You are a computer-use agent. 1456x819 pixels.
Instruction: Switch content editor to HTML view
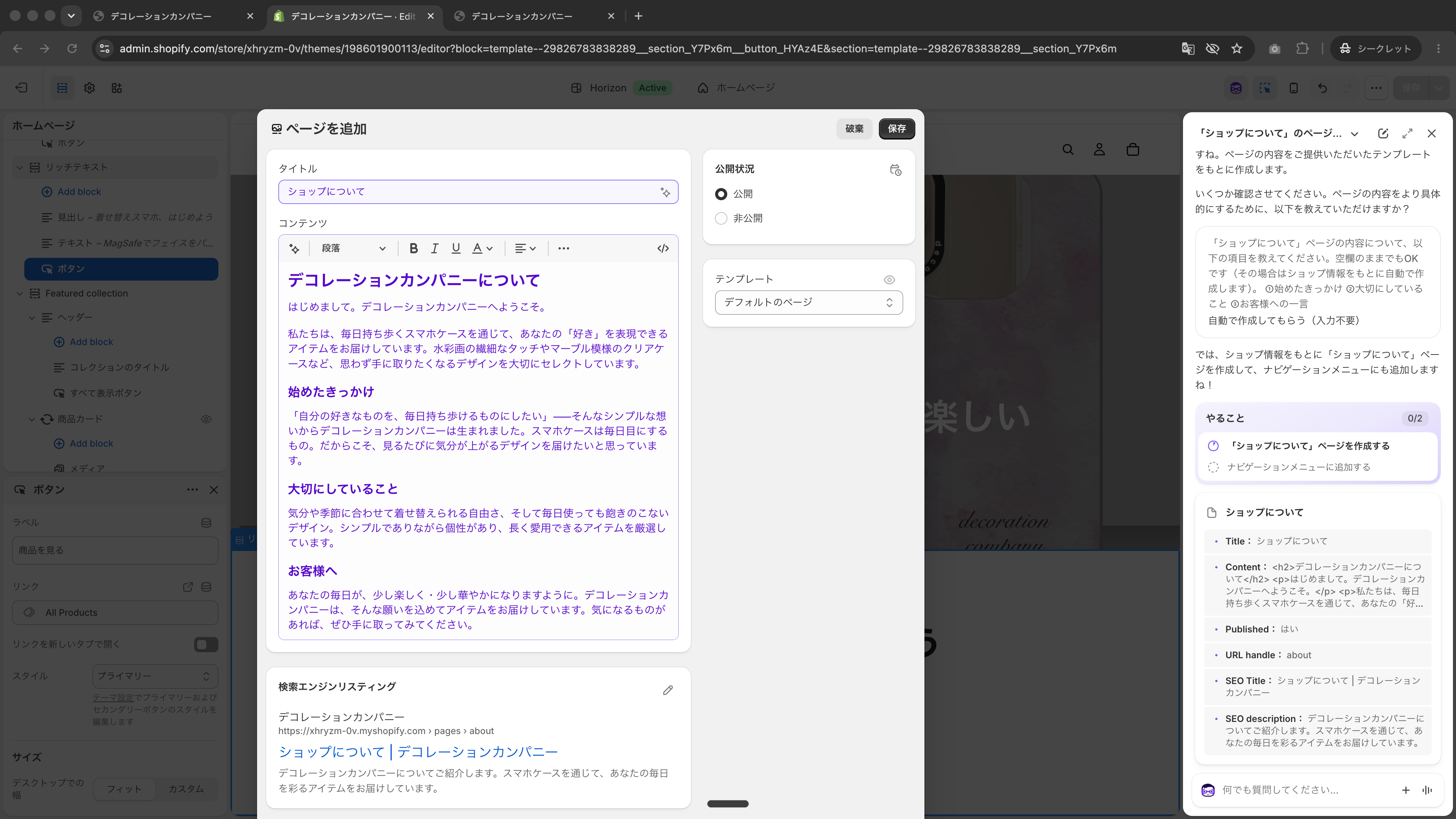pos(663,248)
